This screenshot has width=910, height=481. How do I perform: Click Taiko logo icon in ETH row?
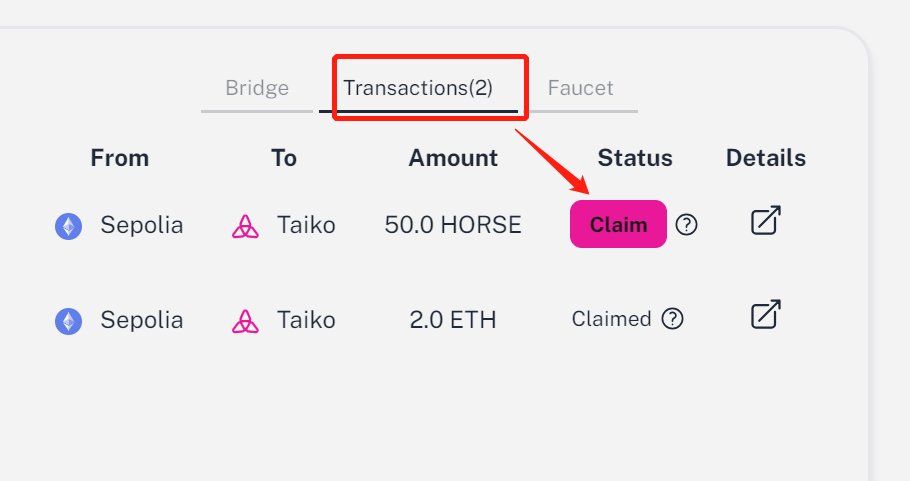click(245, 321)
